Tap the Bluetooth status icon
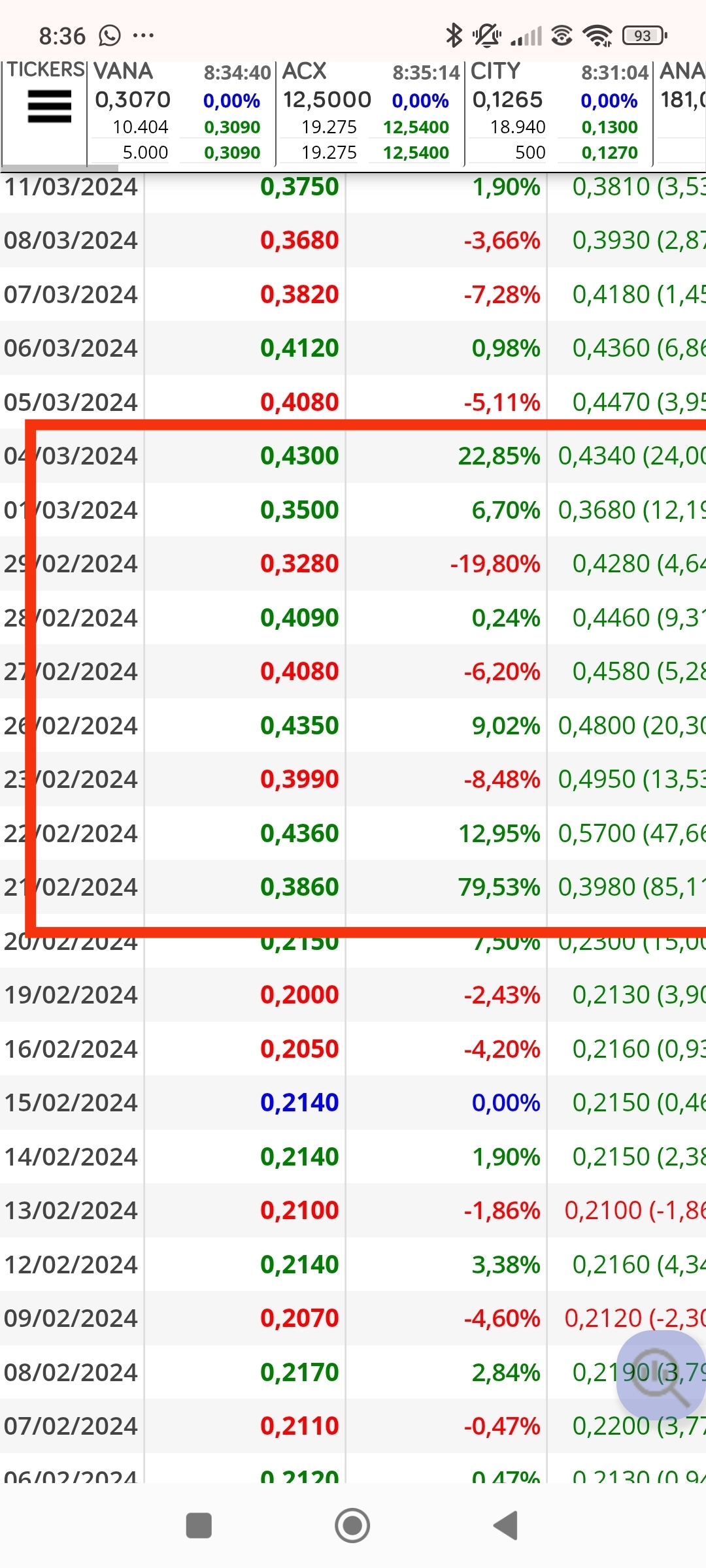The image size is (706, 1568). coord(453,35)
